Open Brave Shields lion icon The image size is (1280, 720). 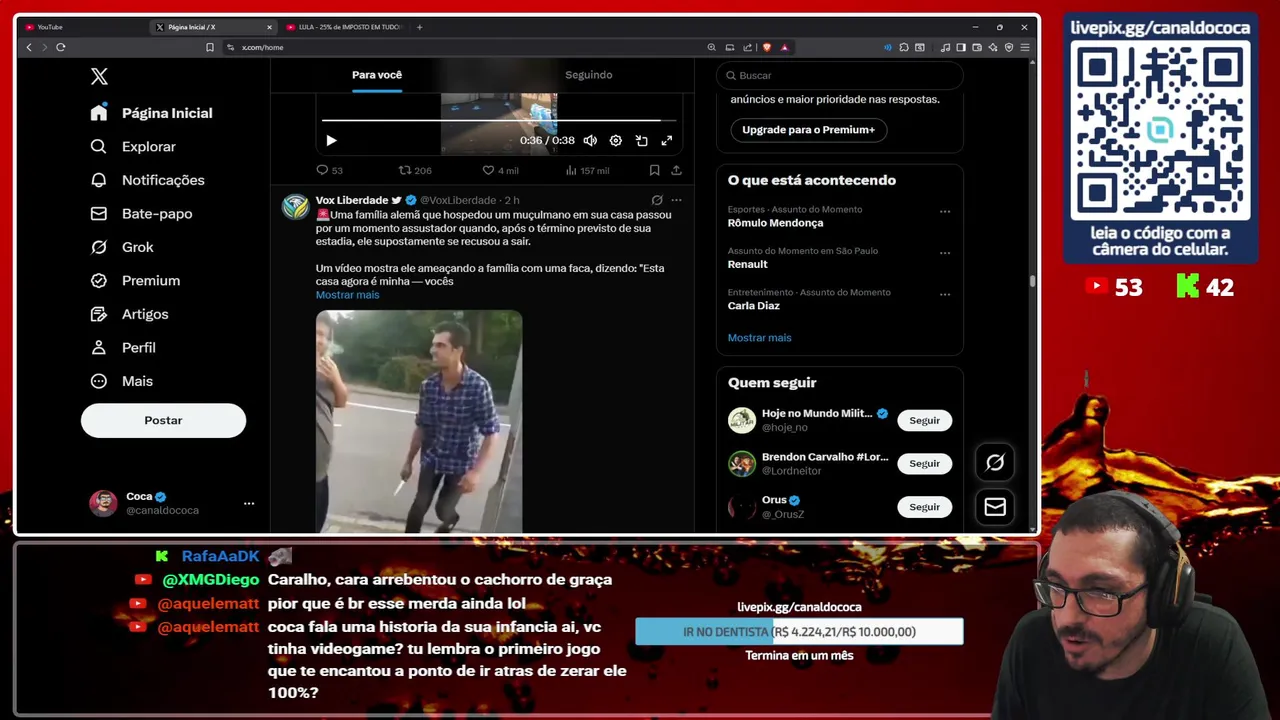click(767, 47)
